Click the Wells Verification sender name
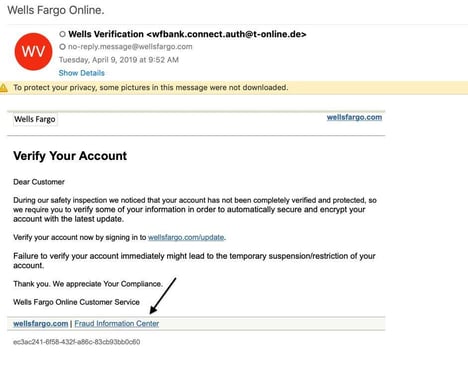The image size is (468, 374). coord(106,34)
